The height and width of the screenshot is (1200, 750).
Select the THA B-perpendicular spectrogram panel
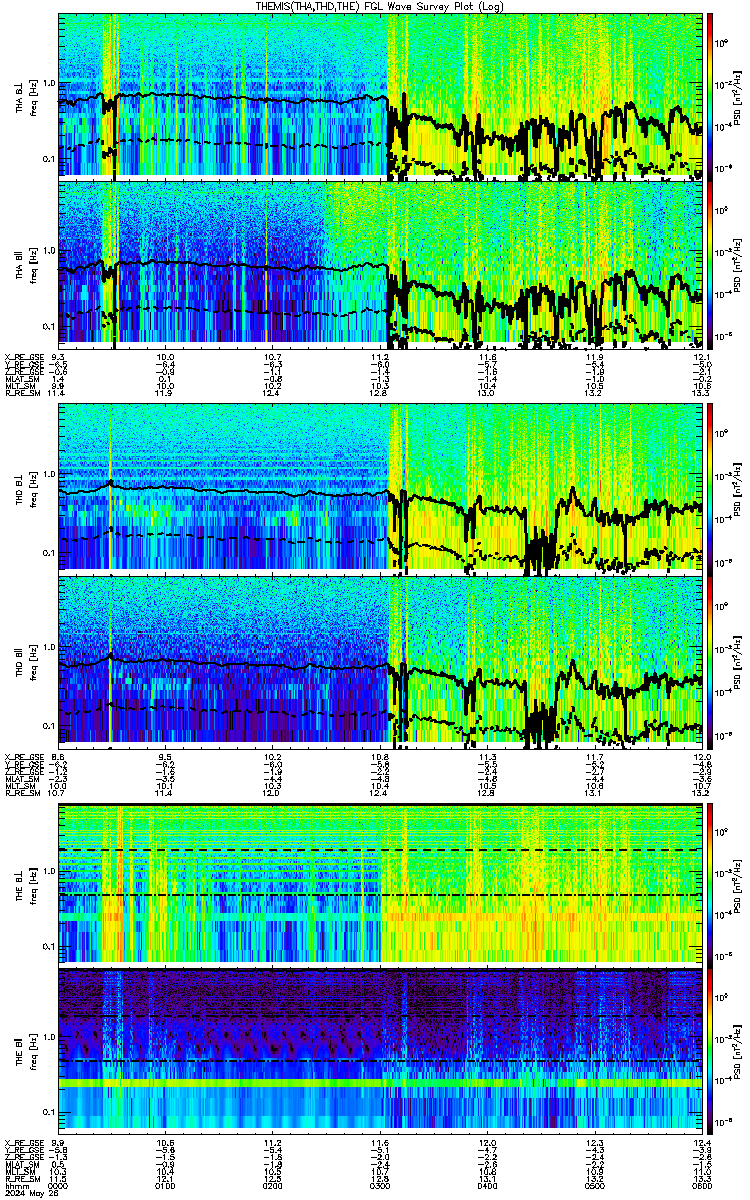pyautogui.click(x=380, y=95)
